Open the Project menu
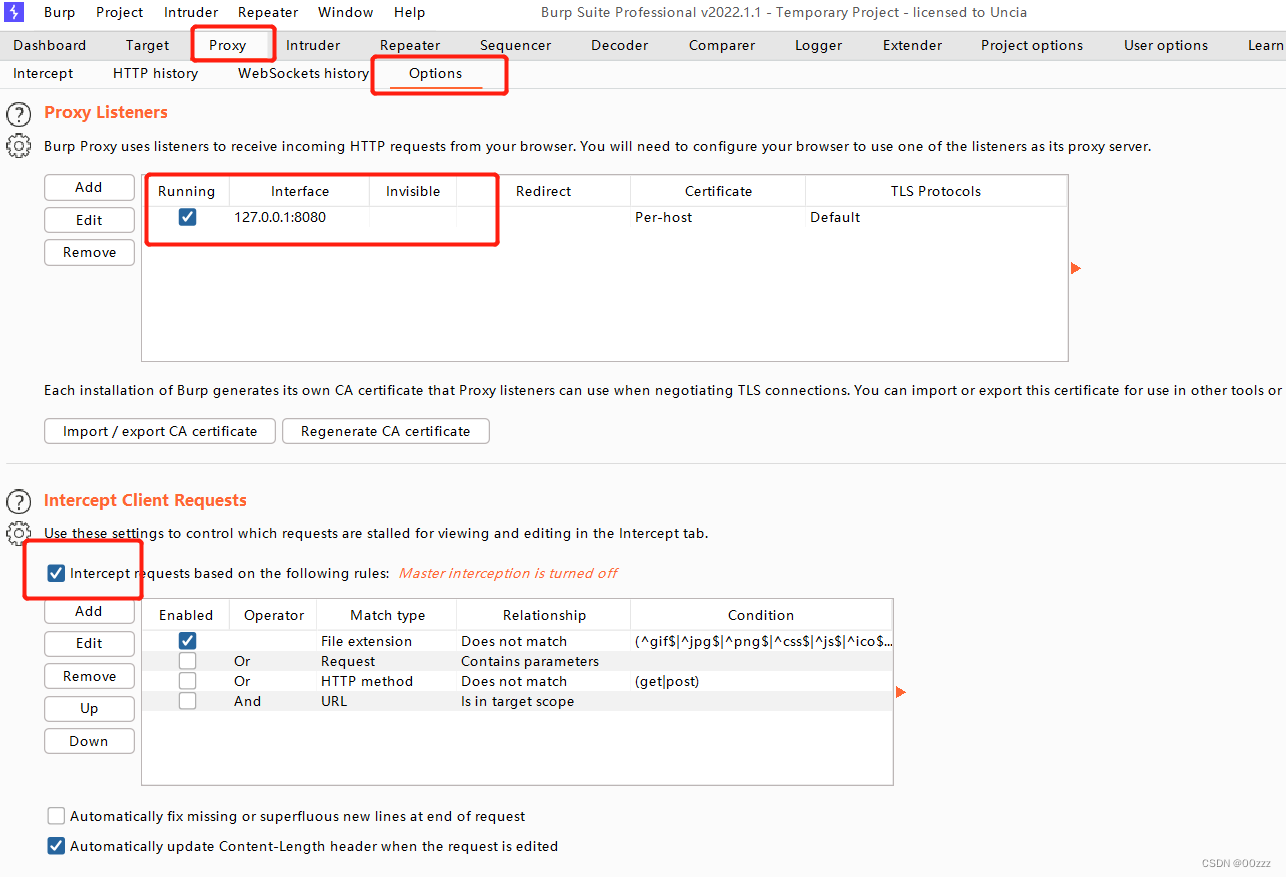Image resolution: width=1286 pixels, height=877 pixels. click(x=120, y=12)
